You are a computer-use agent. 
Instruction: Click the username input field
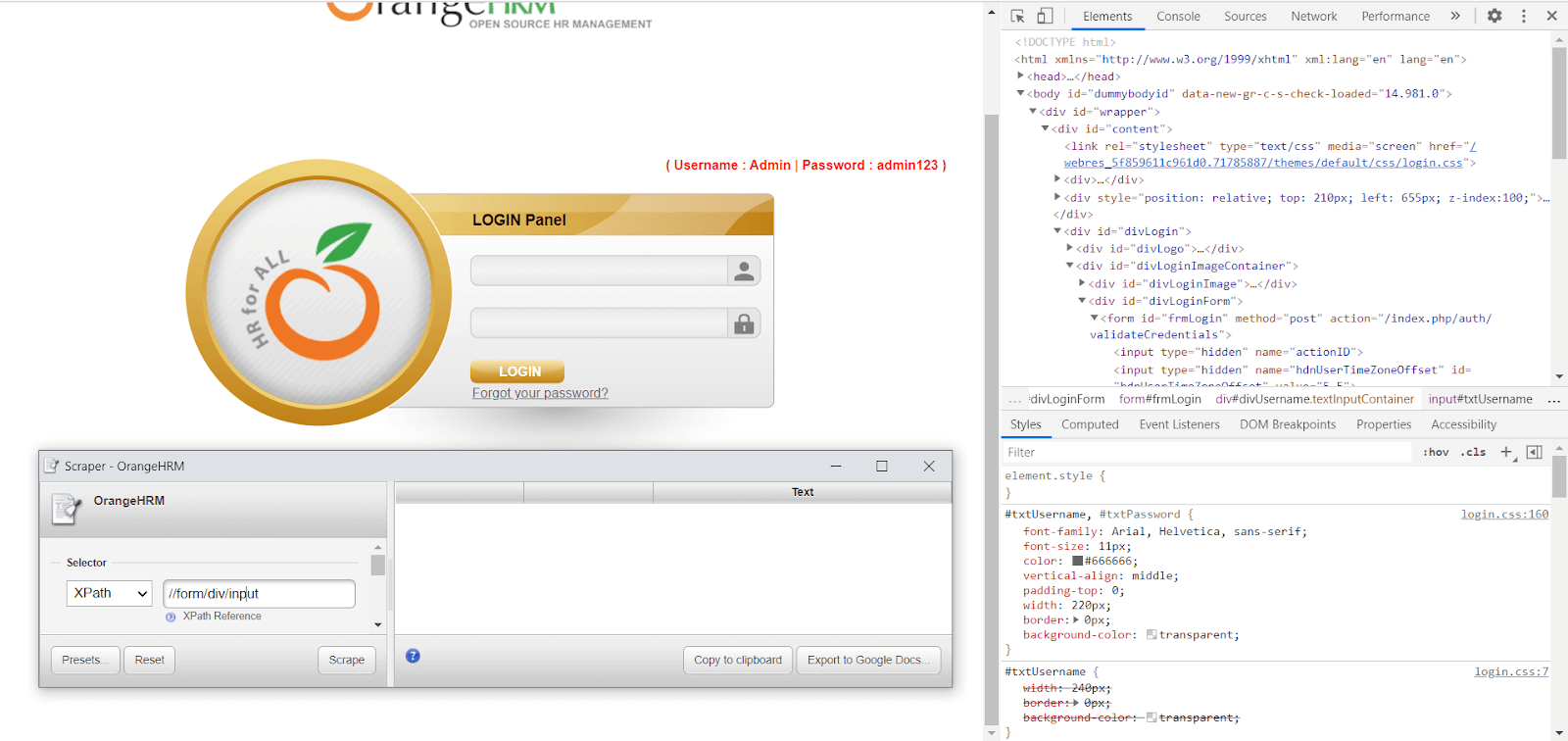pyautogui.click(x=599, y=271)
